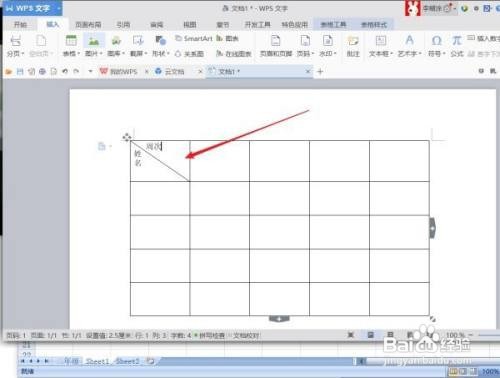Insert a chart (图表)
The image size is (500, 378).
(x=227, y=39)
